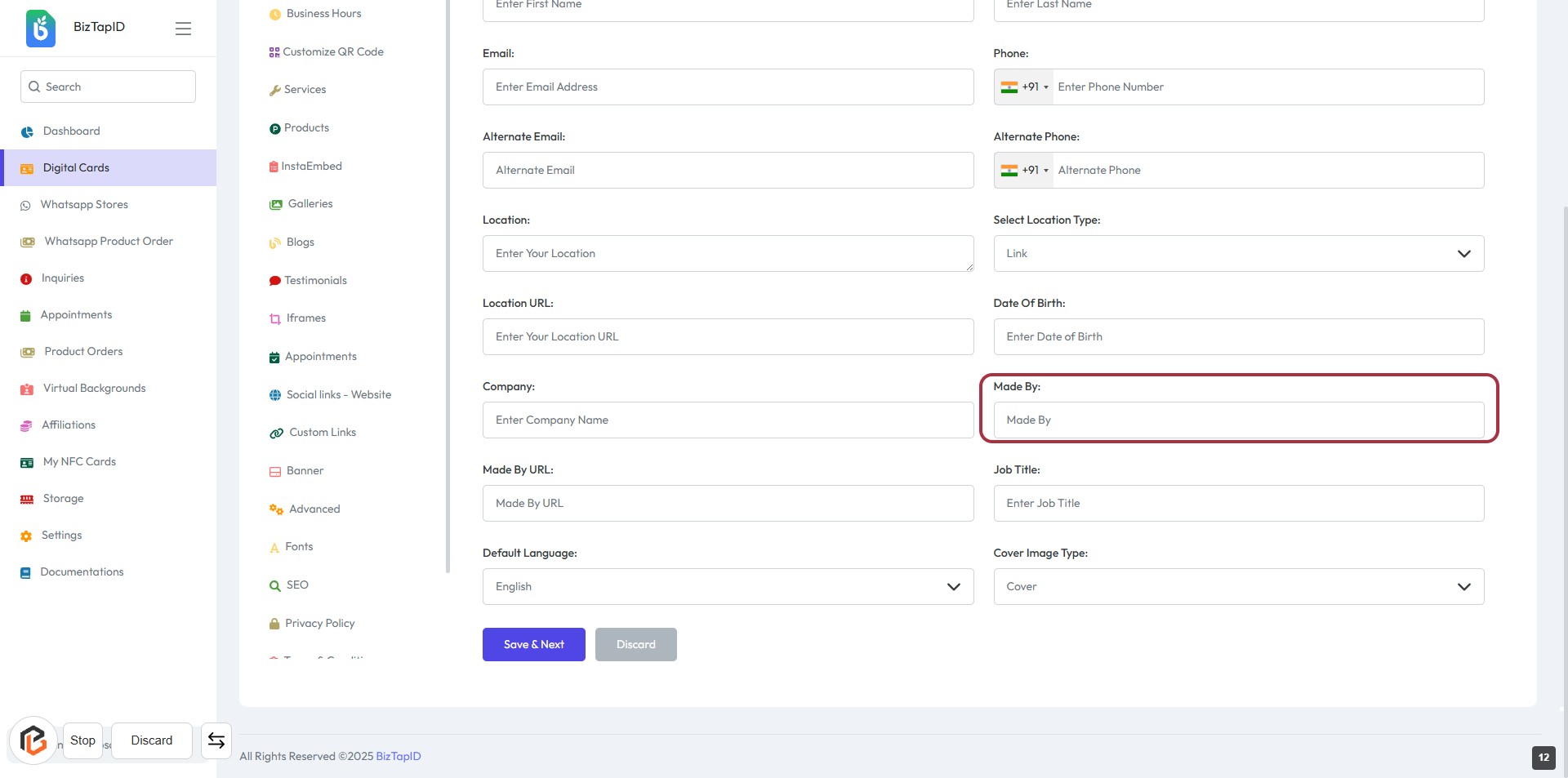Open the Social links - Website section

(x=338, y=395)
